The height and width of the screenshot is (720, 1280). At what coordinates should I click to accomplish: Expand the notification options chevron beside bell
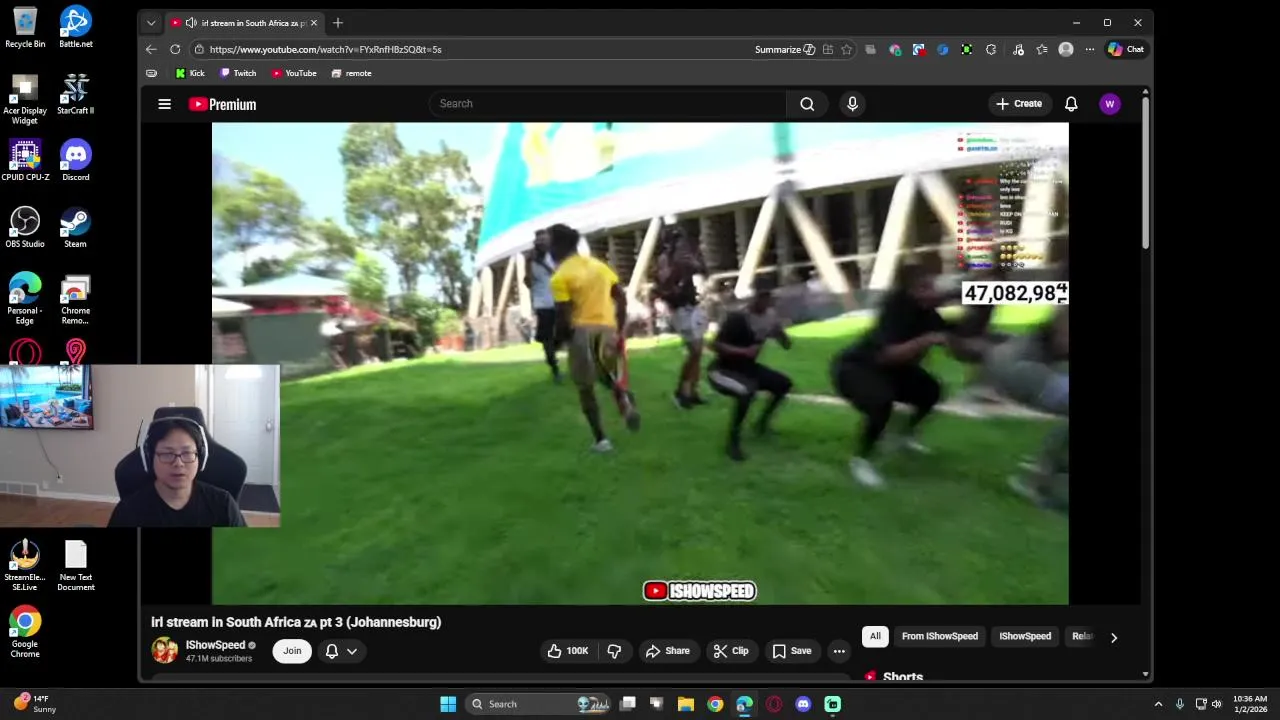[x=352, y=651]
